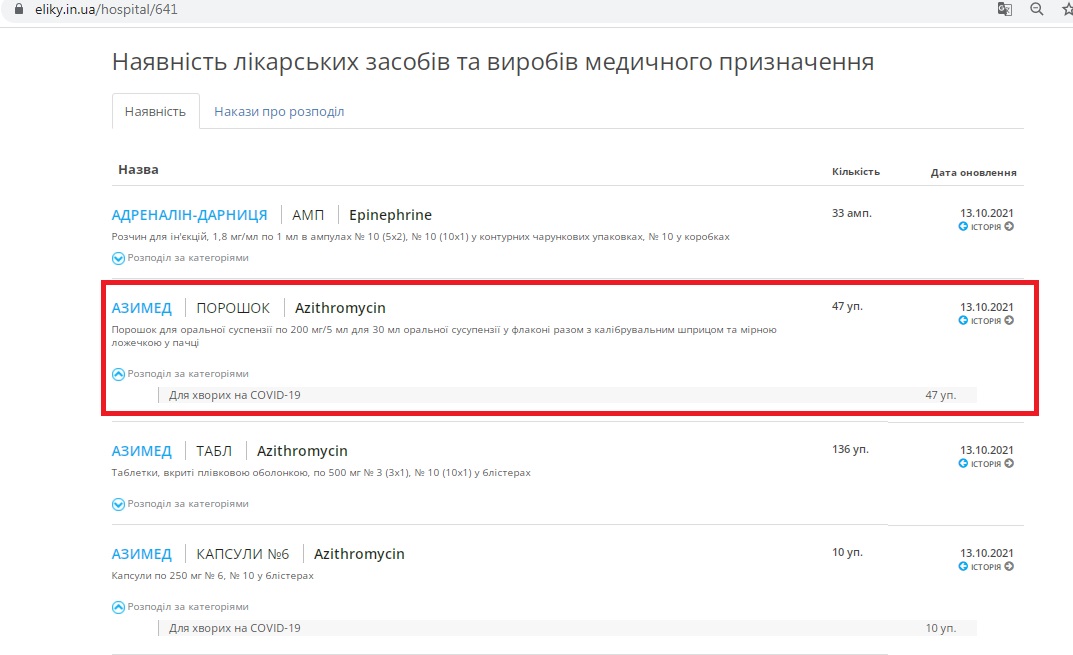Viewport: 1073px width, 655px height.
Task: Click gray history forward arrow for Азимед порошок
Action: [x=1009, y=321]
